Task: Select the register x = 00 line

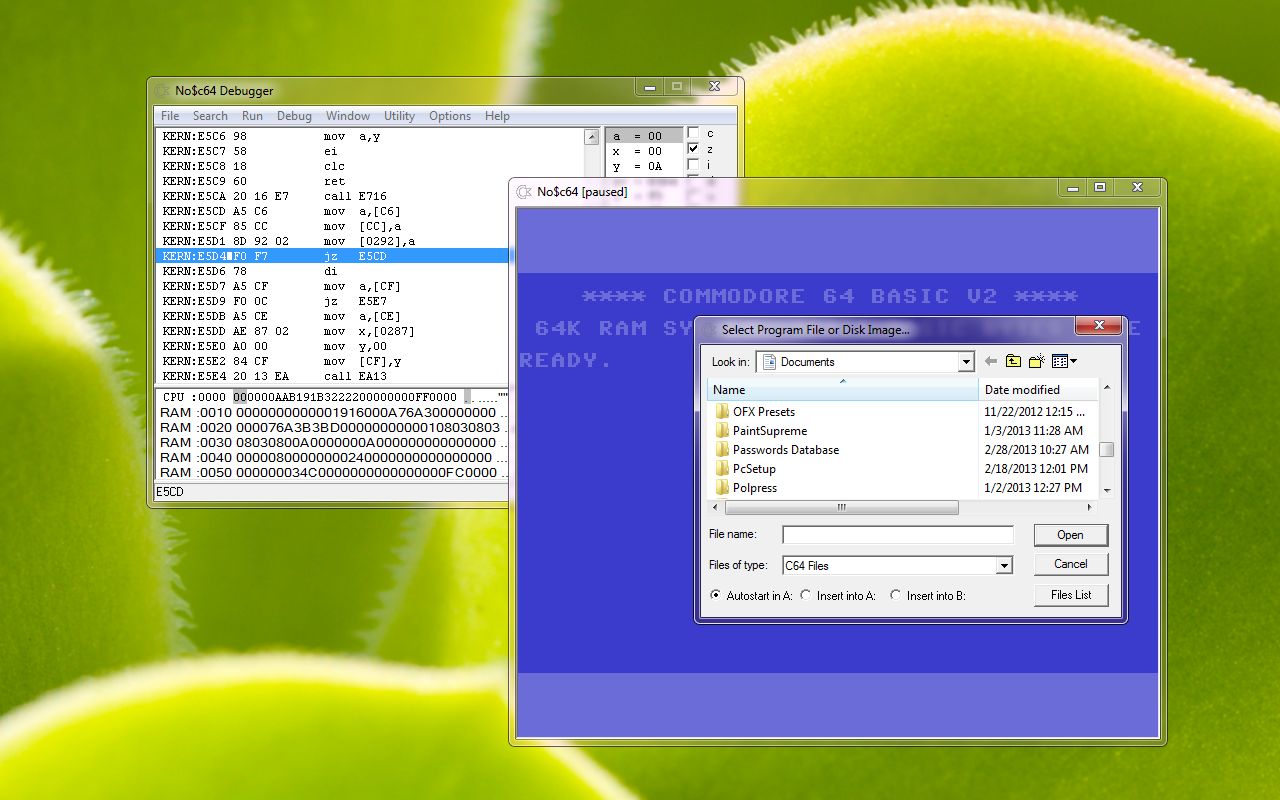Action: 643,151
